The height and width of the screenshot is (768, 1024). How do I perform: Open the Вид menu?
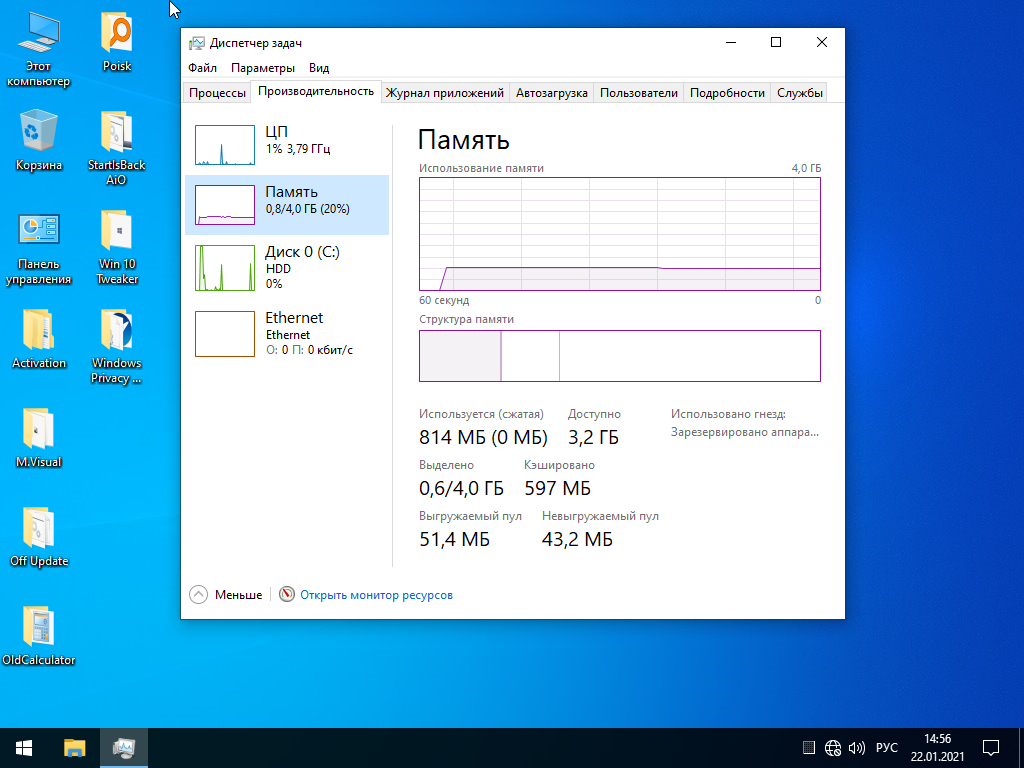(x=319, y=68)
